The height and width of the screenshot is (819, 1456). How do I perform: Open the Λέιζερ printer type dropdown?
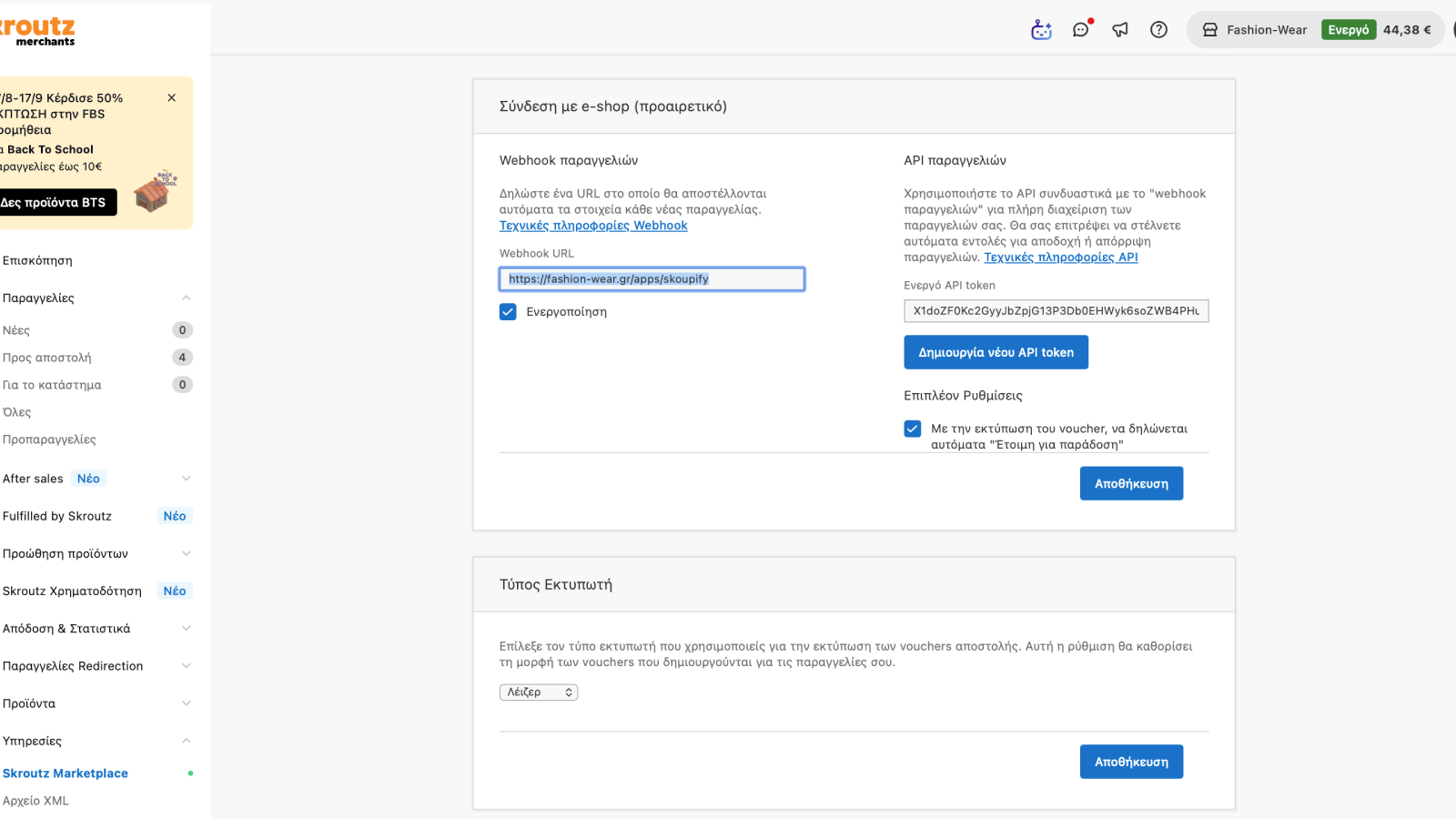pyautogui.click(x=539, y=693)
